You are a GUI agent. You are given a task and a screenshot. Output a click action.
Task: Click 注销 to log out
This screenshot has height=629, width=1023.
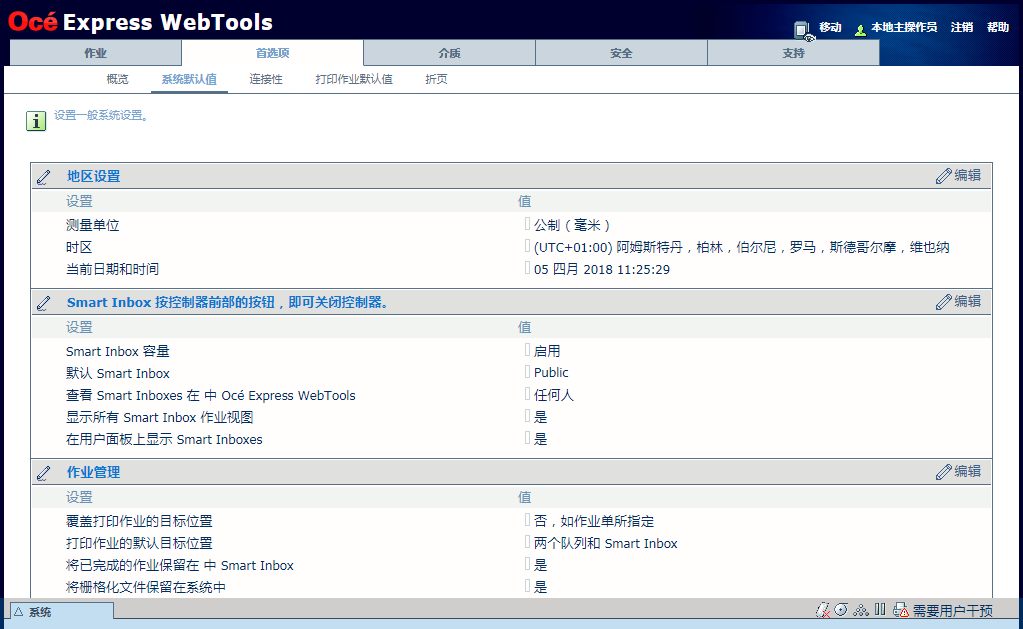coord(962,27)
